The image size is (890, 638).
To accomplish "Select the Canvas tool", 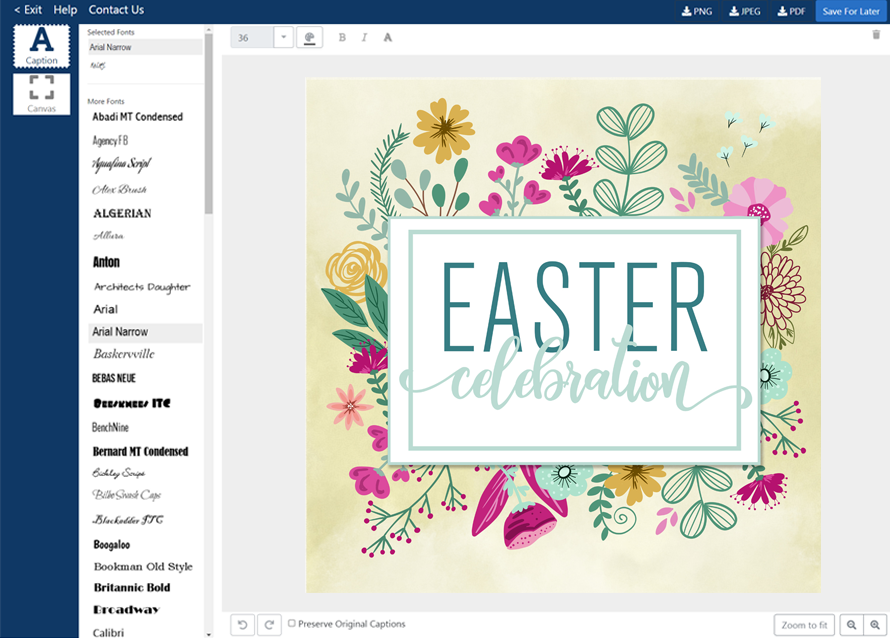I will click(41, 93).
